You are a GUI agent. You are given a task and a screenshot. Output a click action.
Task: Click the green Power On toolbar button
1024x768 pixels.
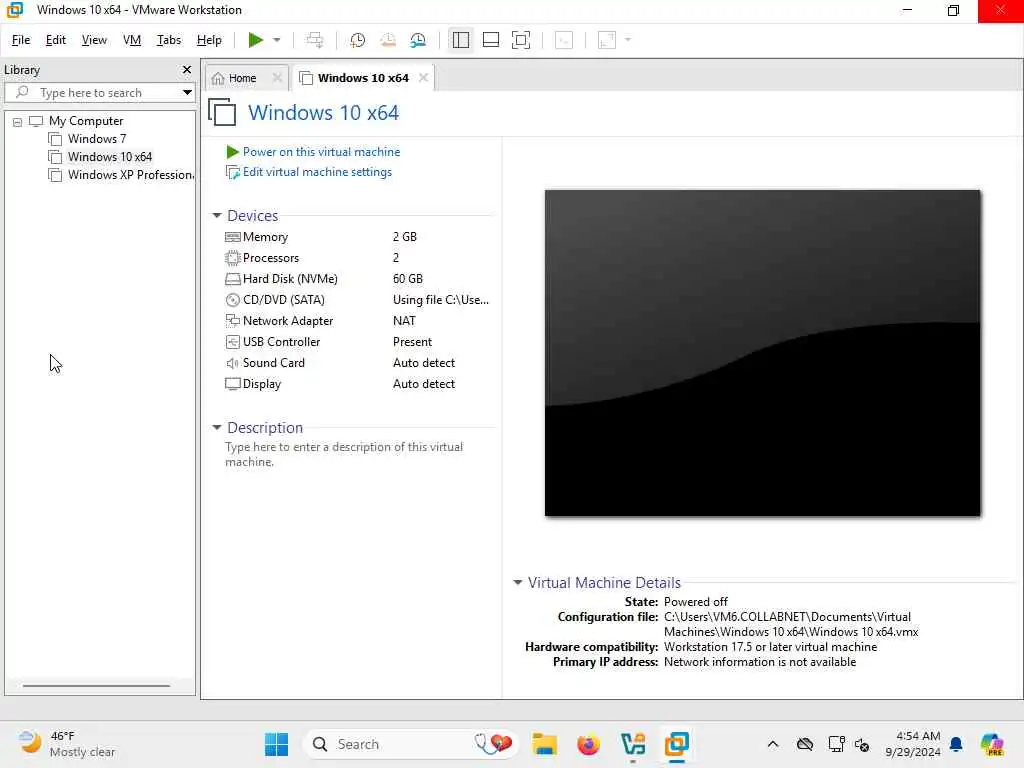(255, 40)
